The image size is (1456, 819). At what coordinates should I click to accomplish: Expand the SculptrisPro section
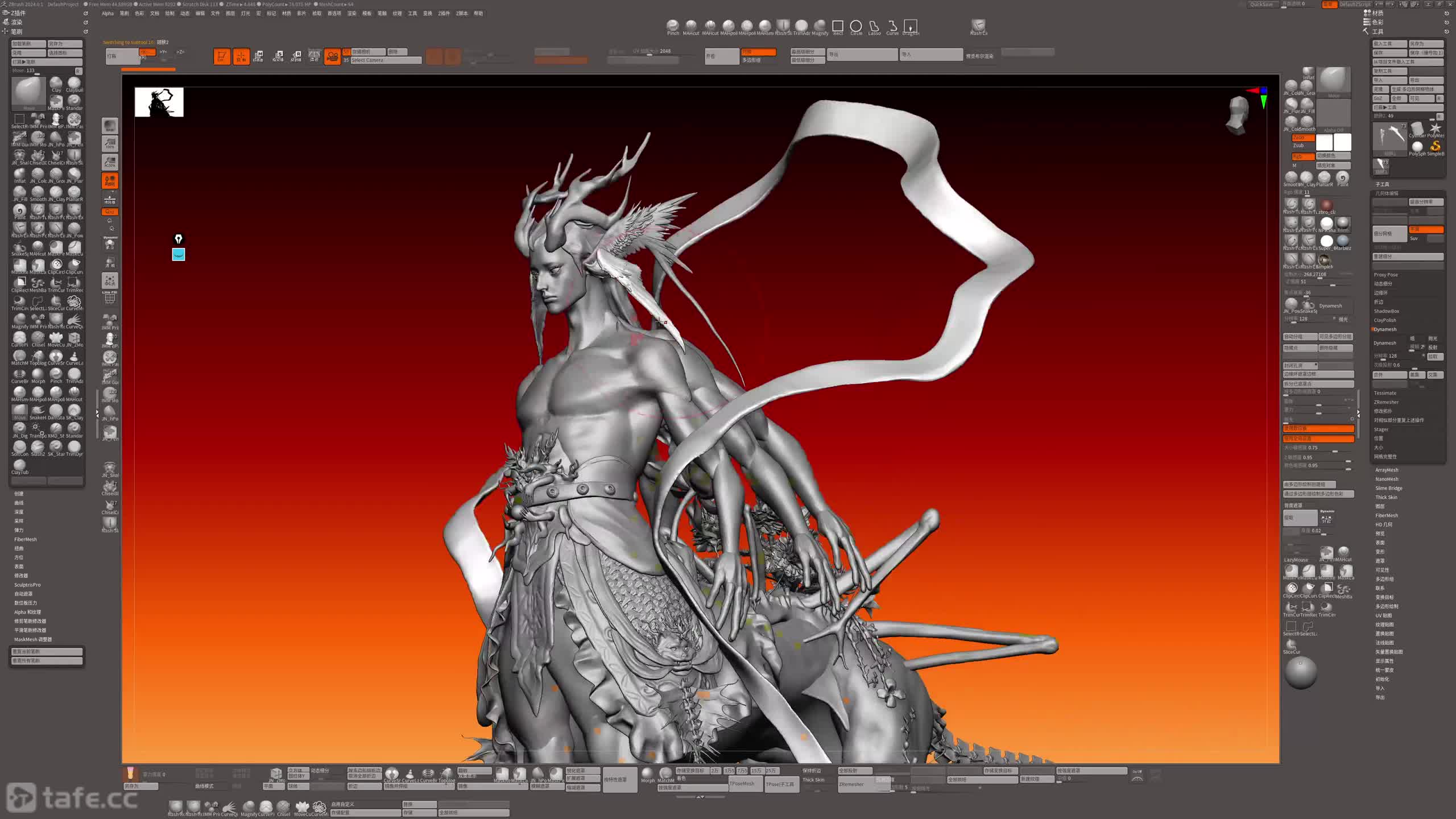[x=27, y=585]
